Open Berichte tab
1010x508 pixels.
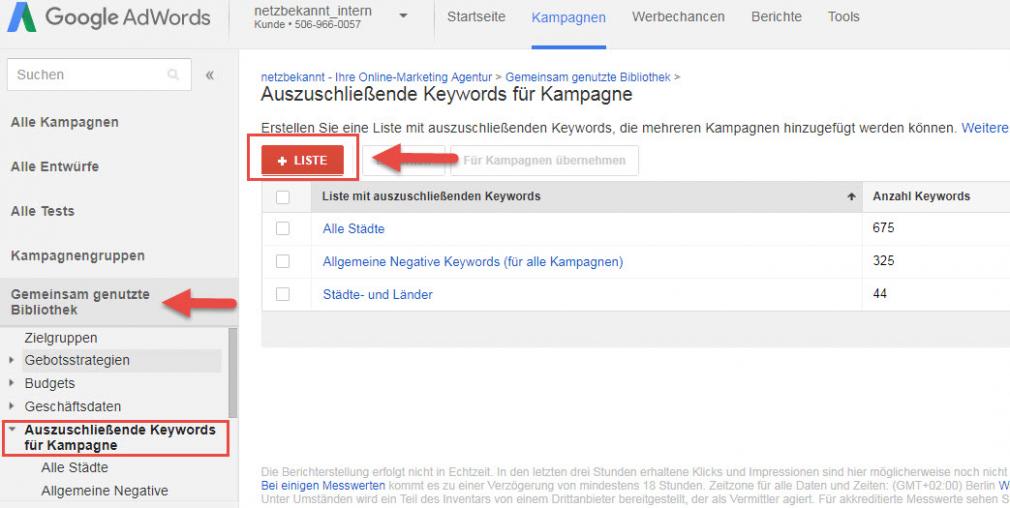[x=776, y=17]
